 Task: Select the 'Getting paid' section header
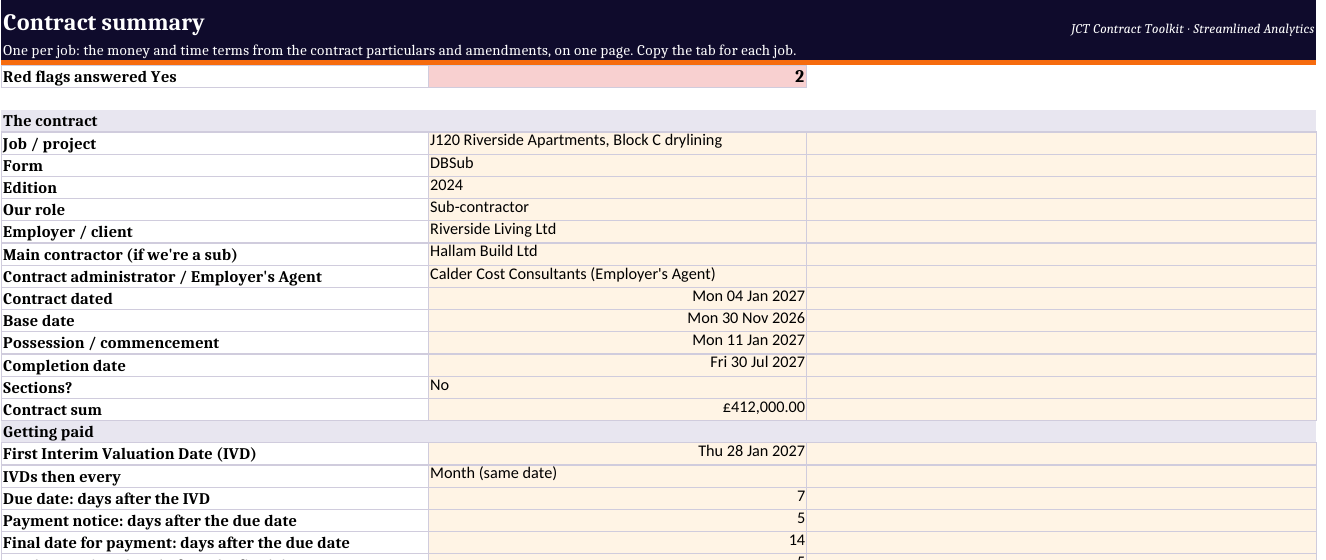click(x=659, y=431)
